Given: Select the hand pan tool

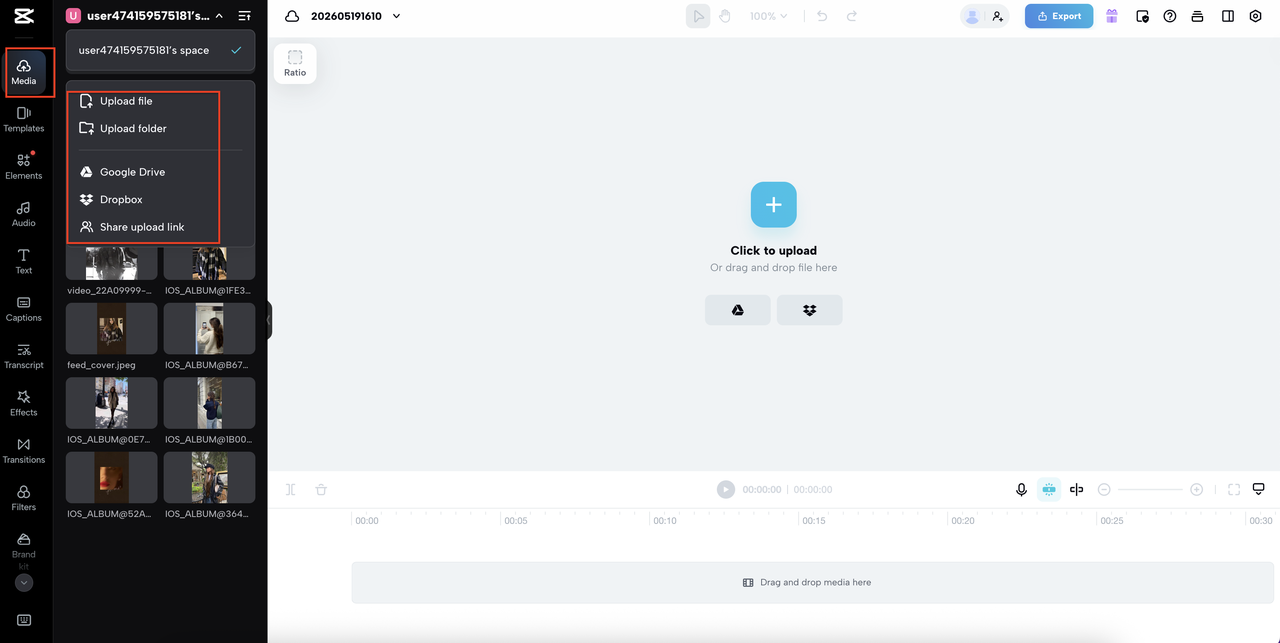Looking at the screenshot, I should 725,16.
